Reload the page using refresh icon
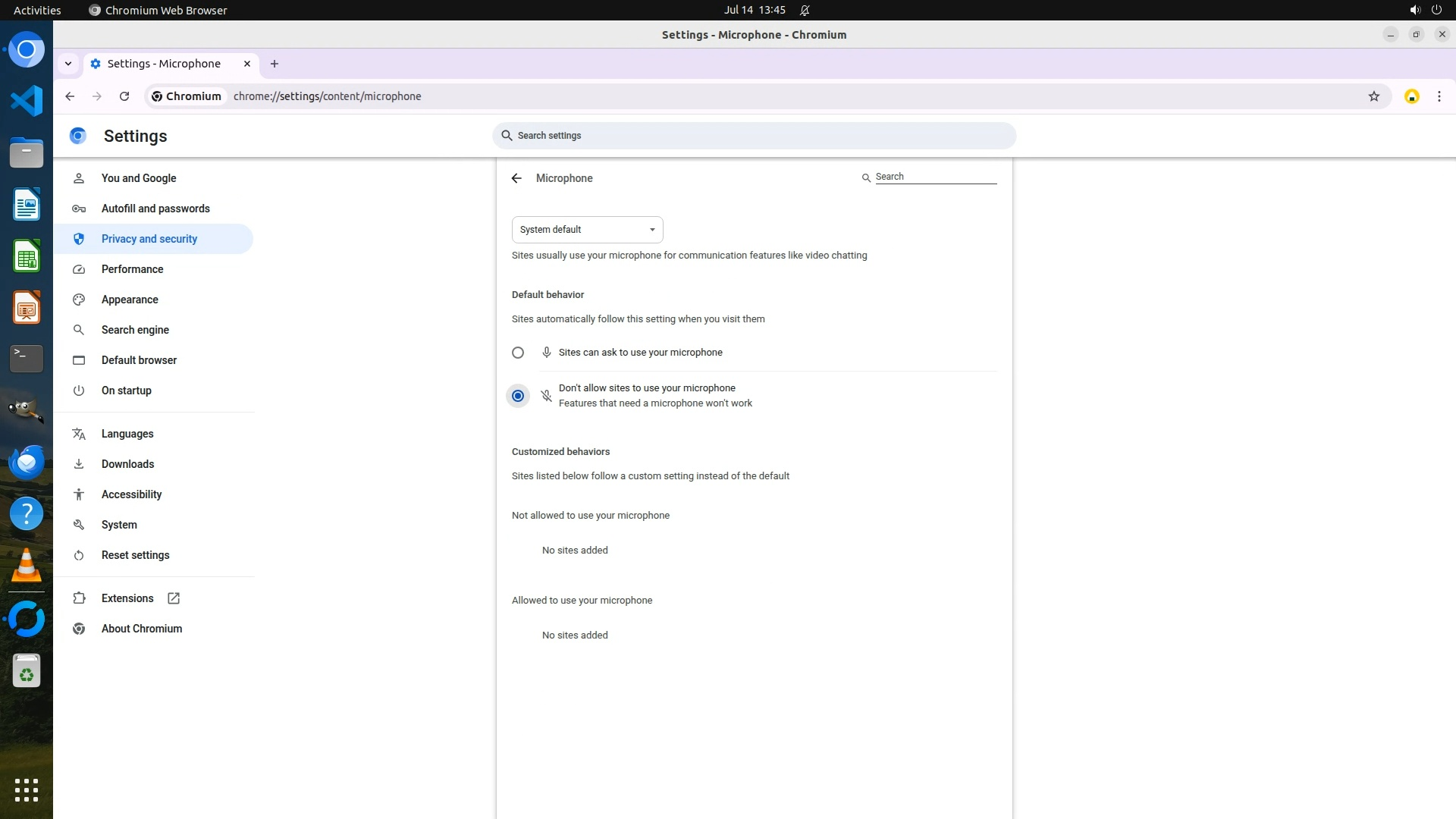Screen dimensions: 1456x819 click(124, 96)
